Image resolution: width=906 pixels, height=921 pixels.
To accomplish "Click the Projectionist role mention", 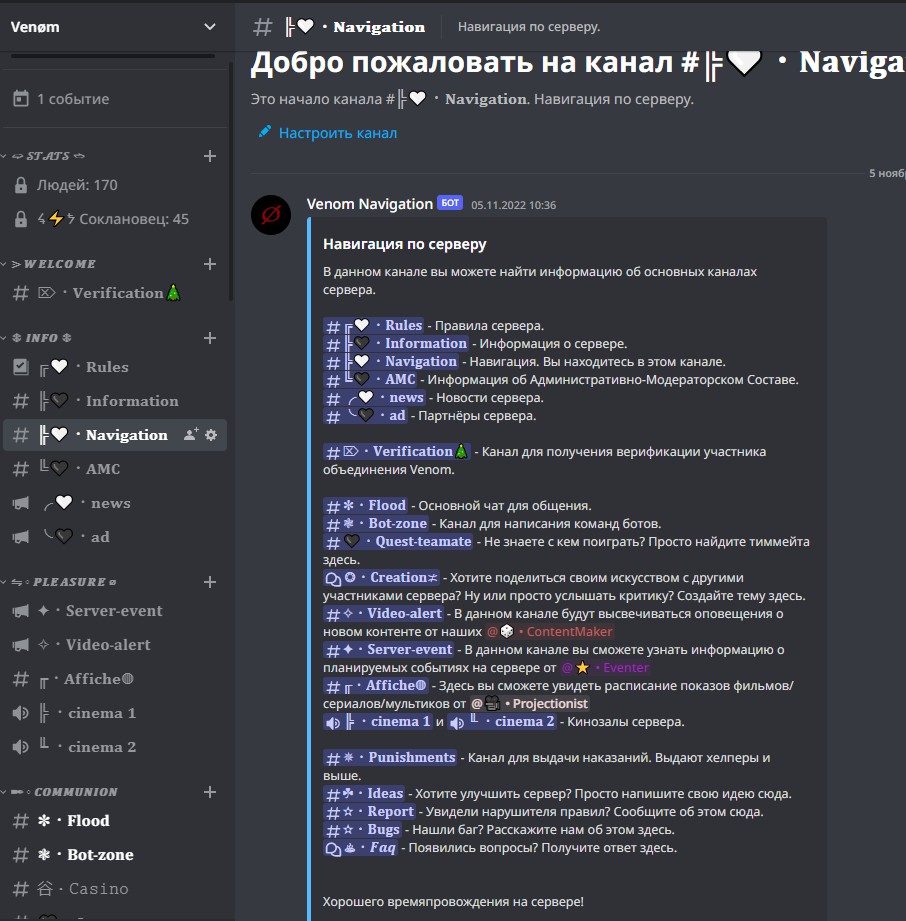I will [529, 704].
